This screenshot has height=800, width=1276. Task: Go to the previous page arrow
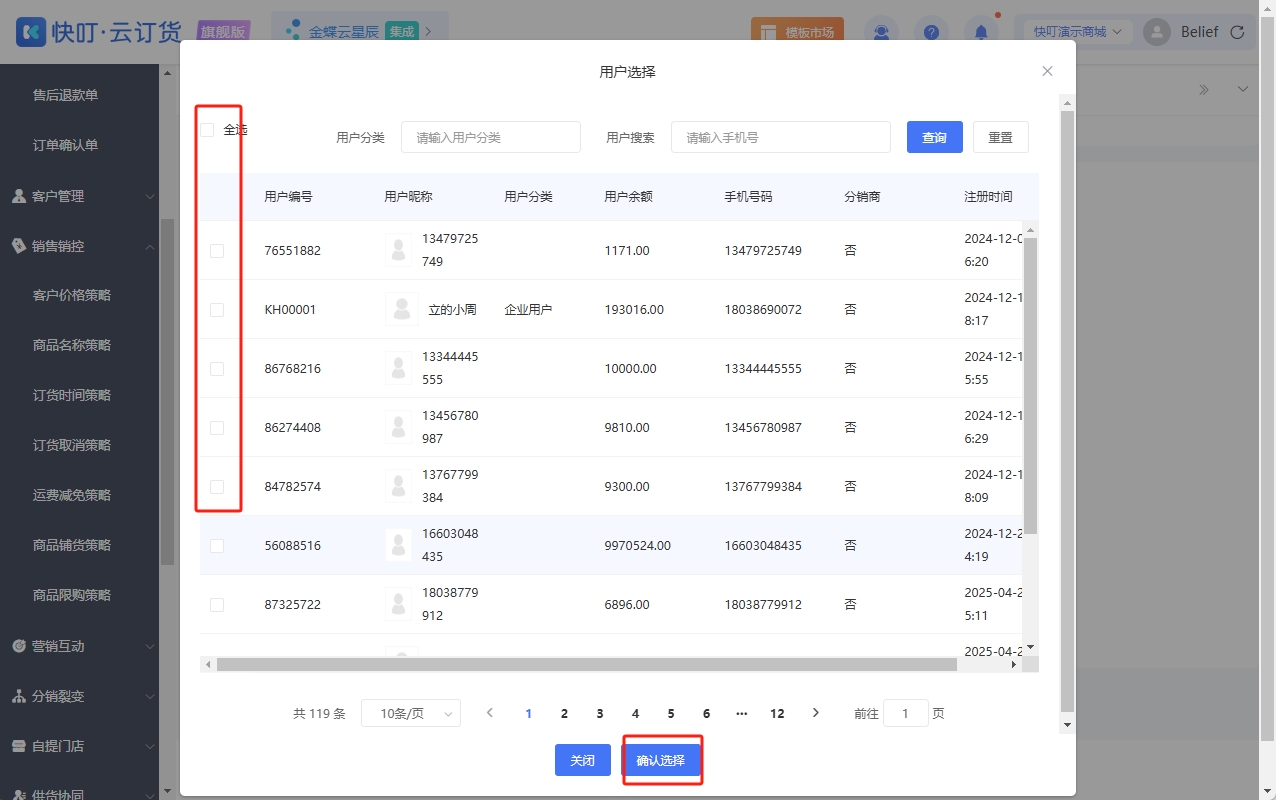point(490,713)
